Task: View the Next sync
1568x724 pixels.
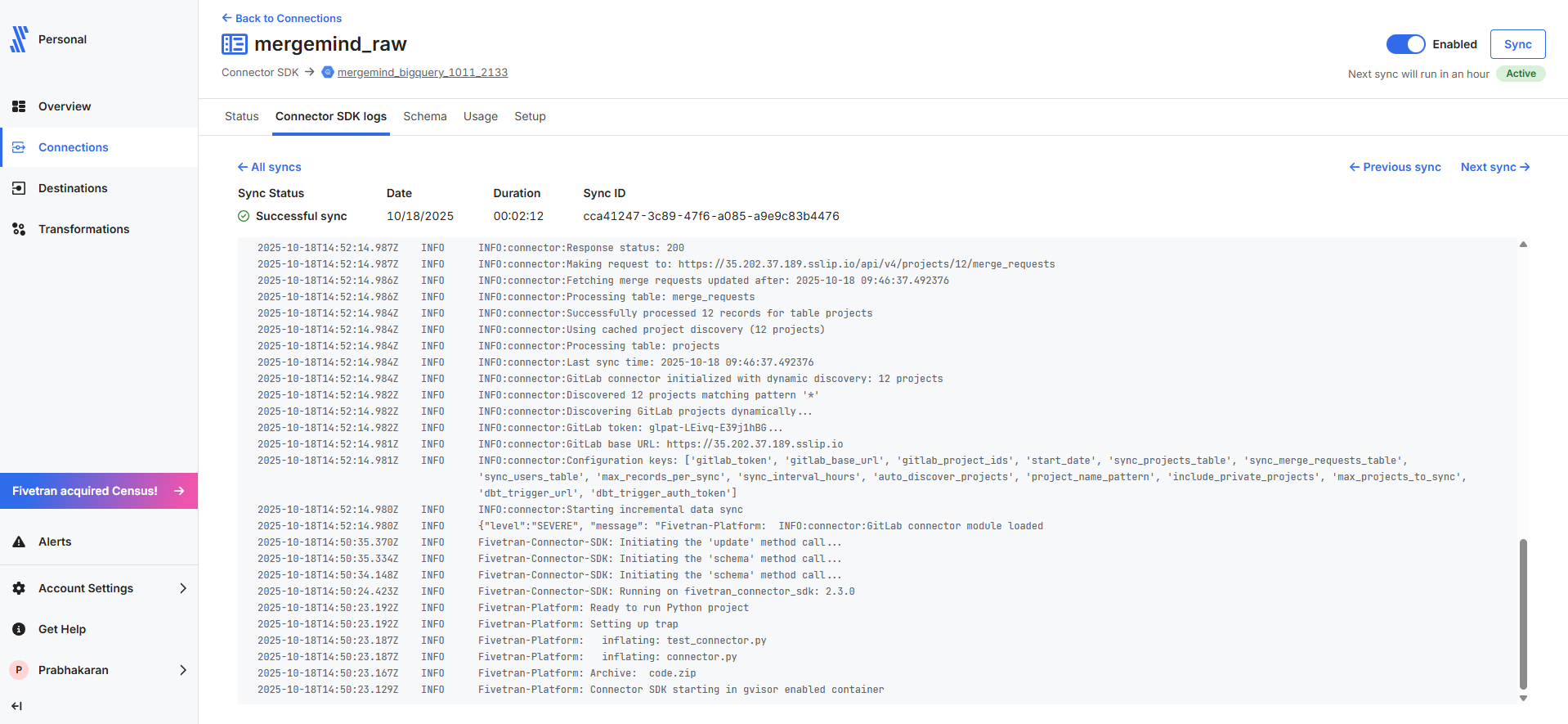Action: point(1495,167)
